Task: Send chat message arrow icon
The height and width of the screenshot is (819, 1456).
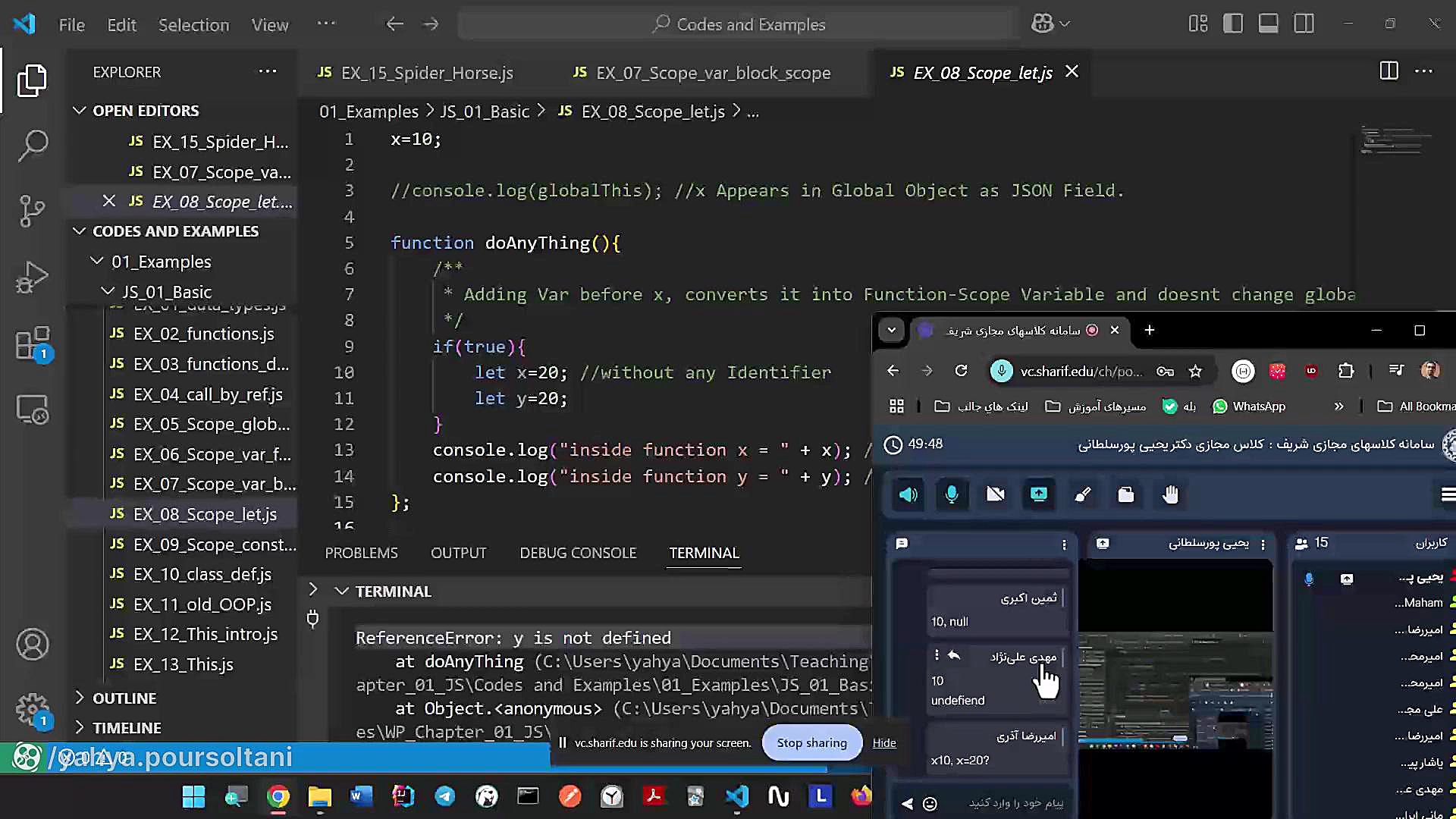Action: 907,804
